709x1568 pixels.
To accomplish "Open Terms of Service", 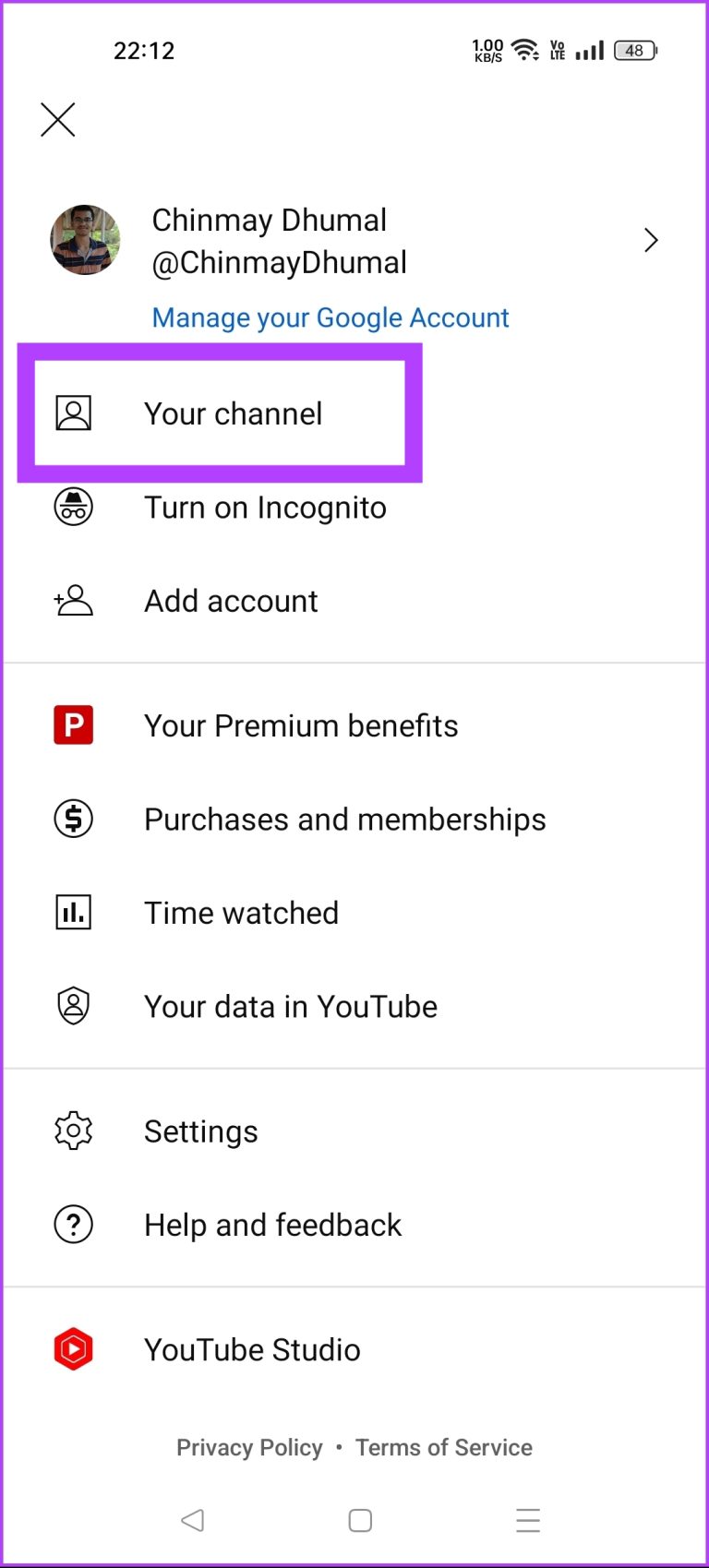I will (x=443, y=1447).
